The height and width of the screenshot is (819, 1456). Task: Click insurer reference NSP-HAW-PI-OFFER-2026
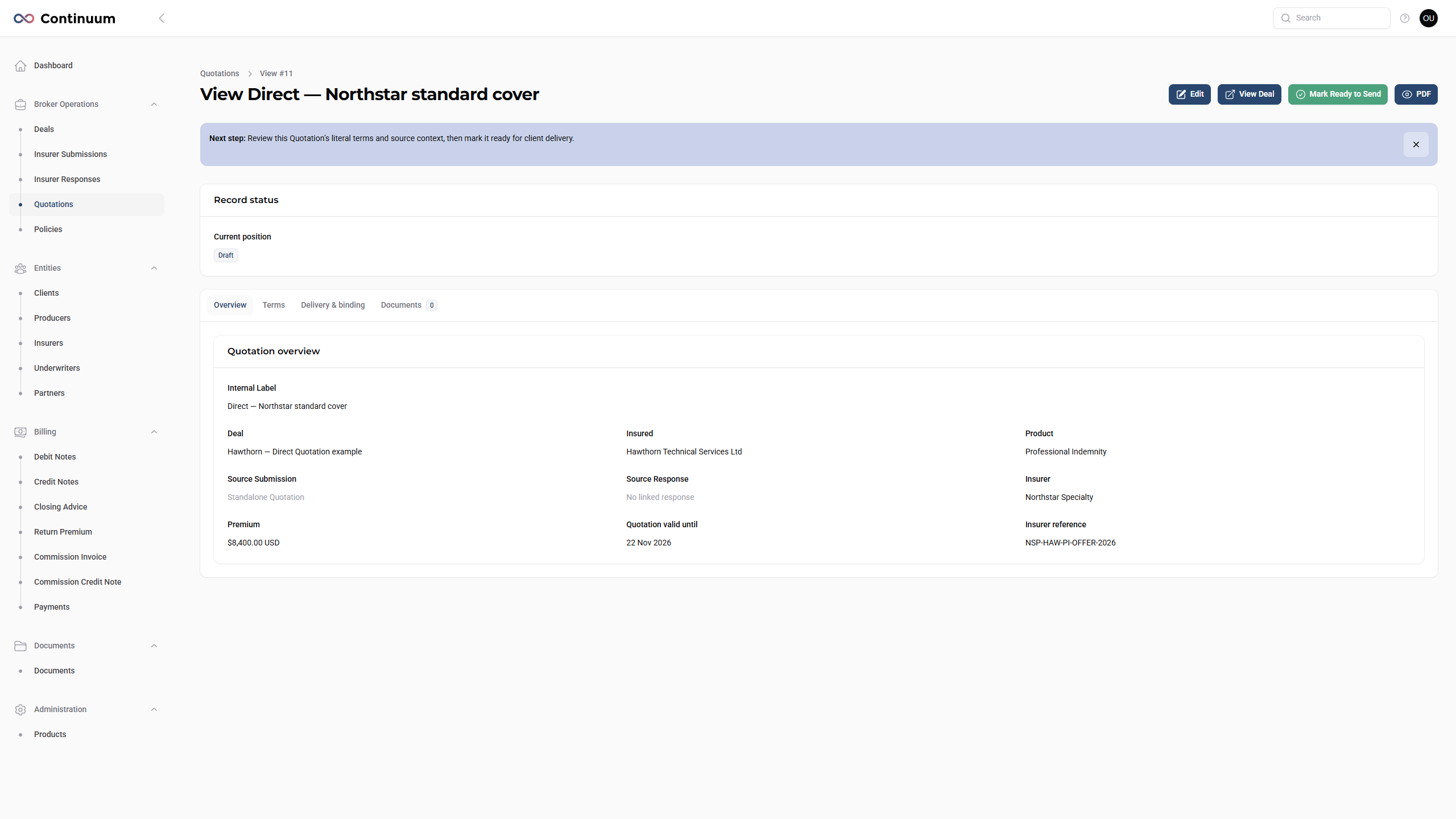pyautogui.click(x=1070, y=543)
